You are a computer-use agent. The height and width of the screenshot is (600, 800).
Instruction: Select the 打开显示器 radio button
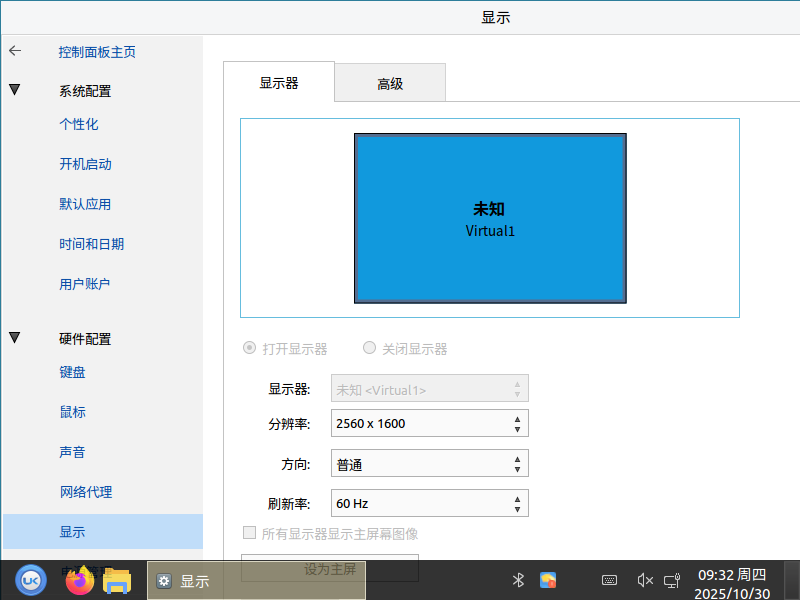pos(249,348)
